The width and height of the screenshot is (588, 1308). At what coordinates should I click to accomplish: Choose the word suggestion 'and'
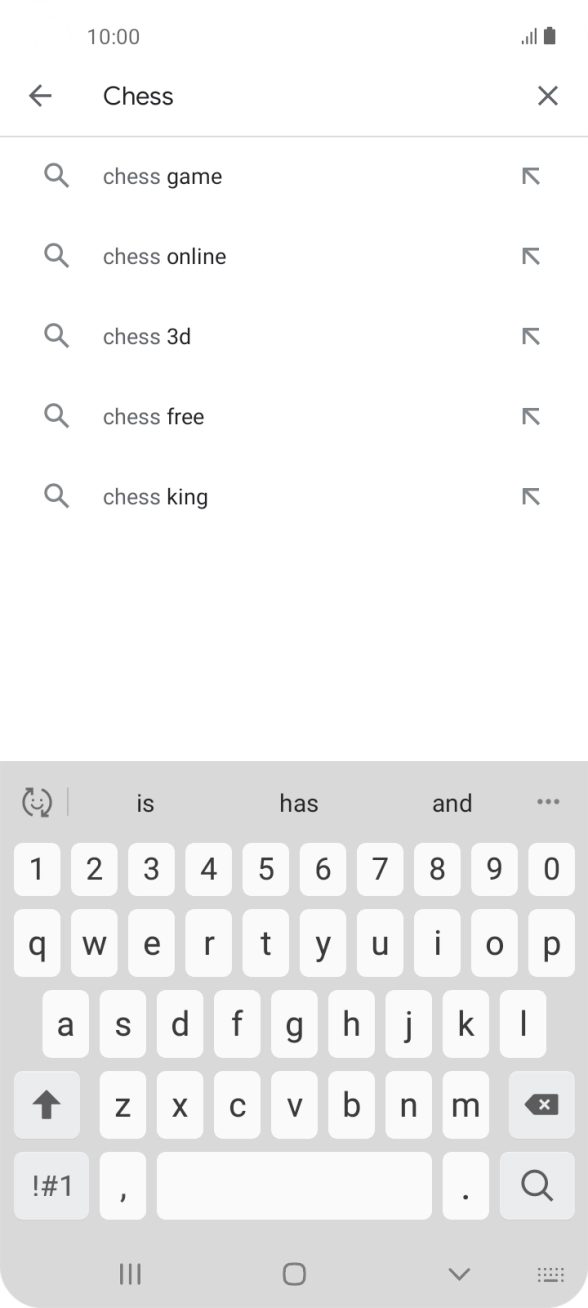pyautogui.click(x=452, y=803)
